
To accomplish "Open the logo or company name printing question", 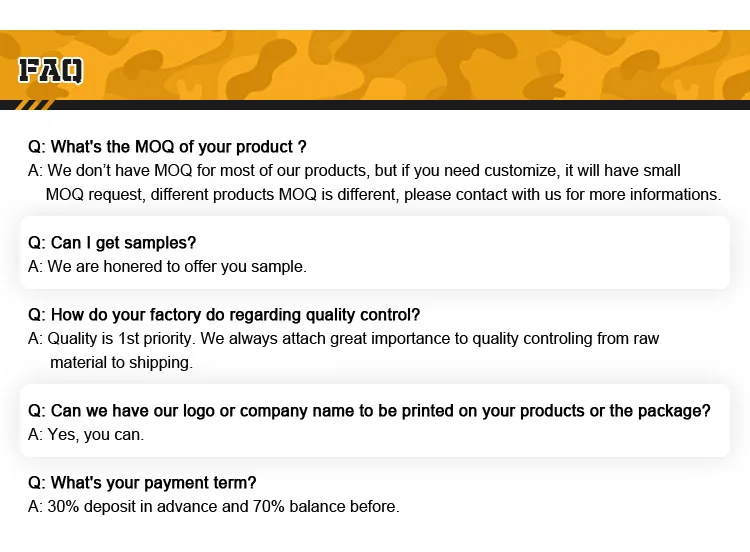I will click(369, 410).
